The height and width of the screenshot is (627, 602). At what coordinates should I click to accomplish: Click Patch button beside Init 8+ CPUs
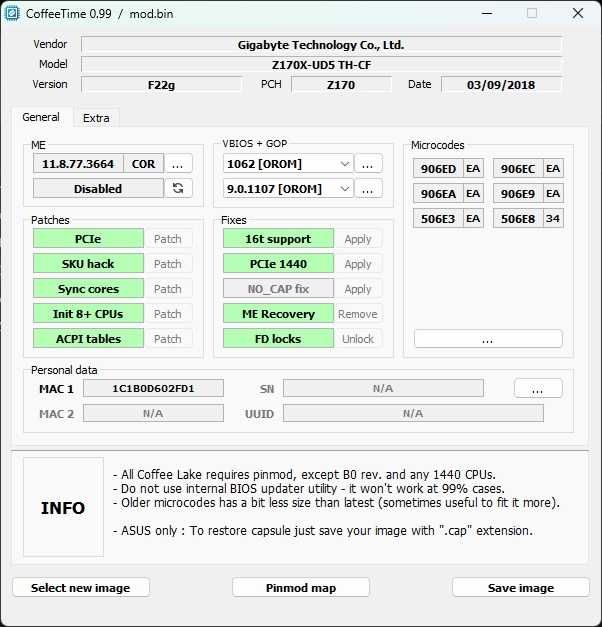pyautogui.click(x=168, y=314)
